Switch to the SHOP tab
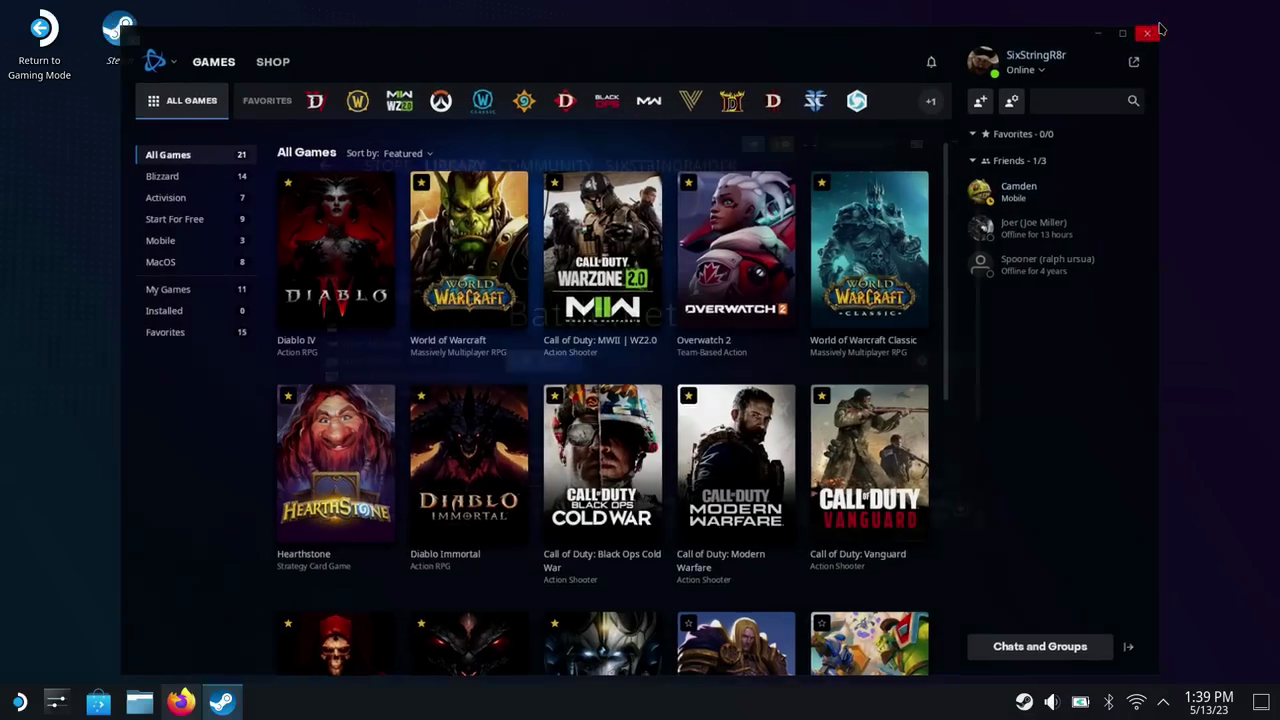The width and height of the screenshot is (1280, 720). point(273,62)
